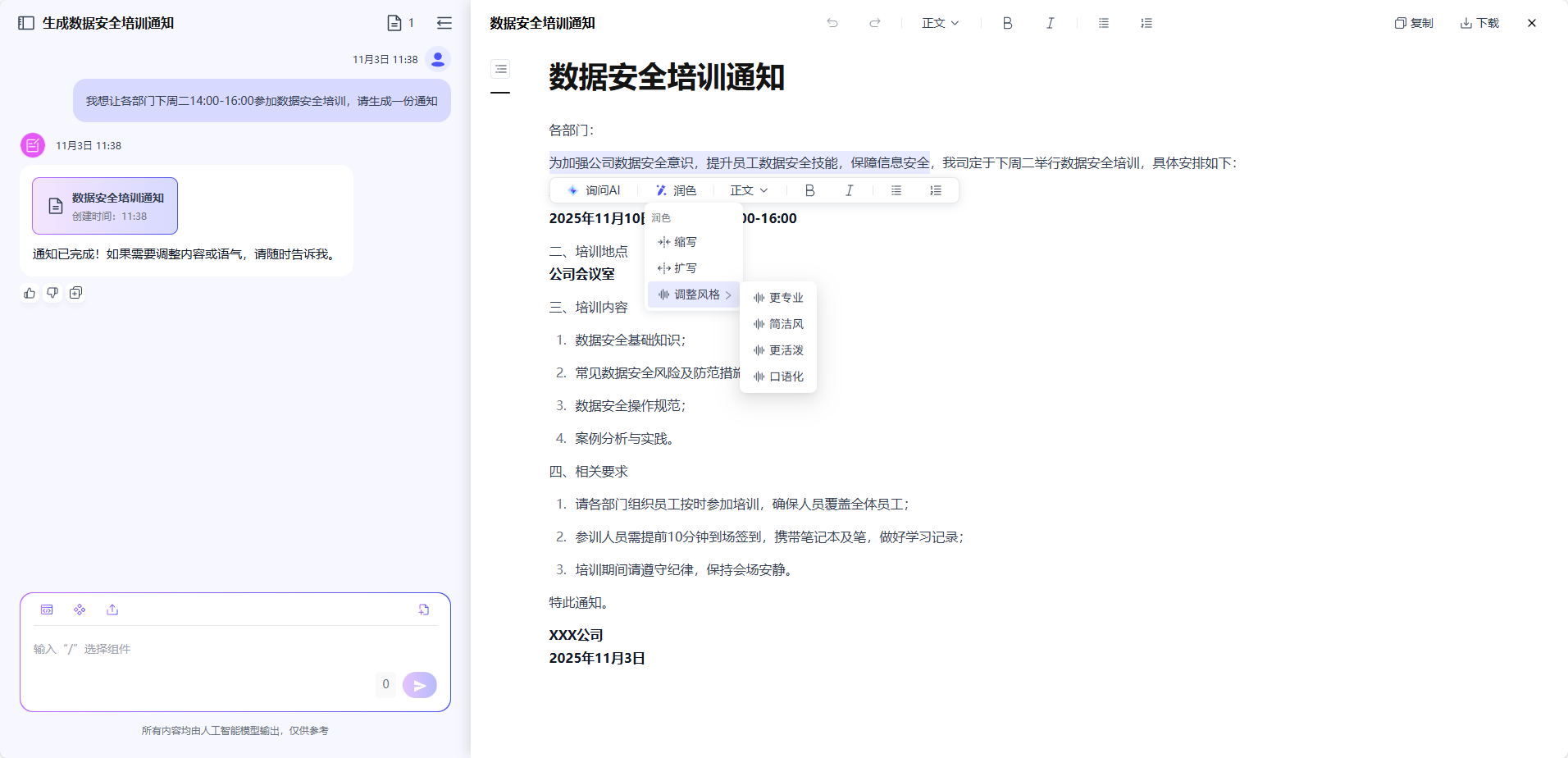Open the document outline icon

(500, 69)
